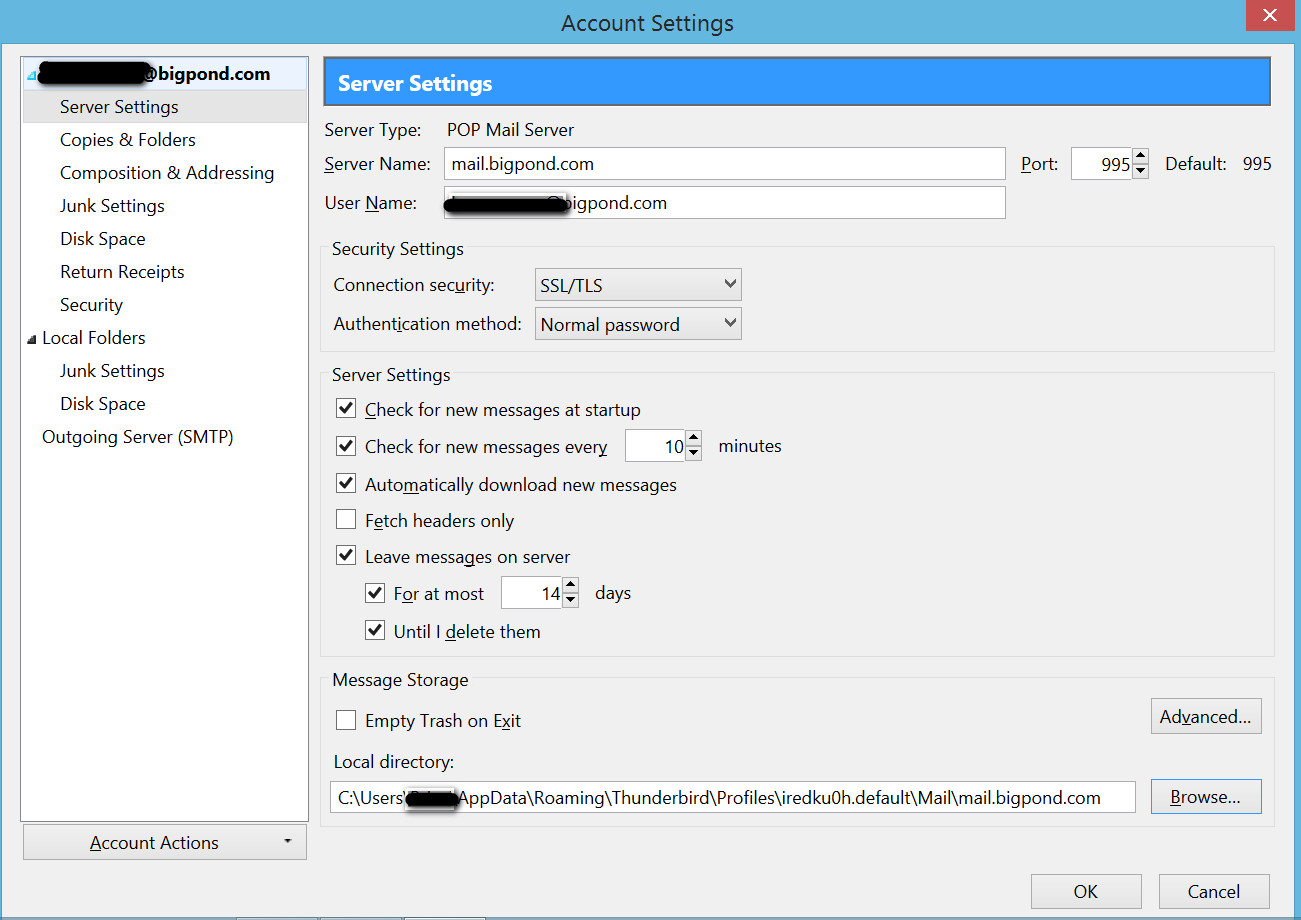This screenshot has height=920, width=1301.
Task: Open Outgoing Server (SMTP) settings
Action: pyautogui.click(x=137, y=437)
